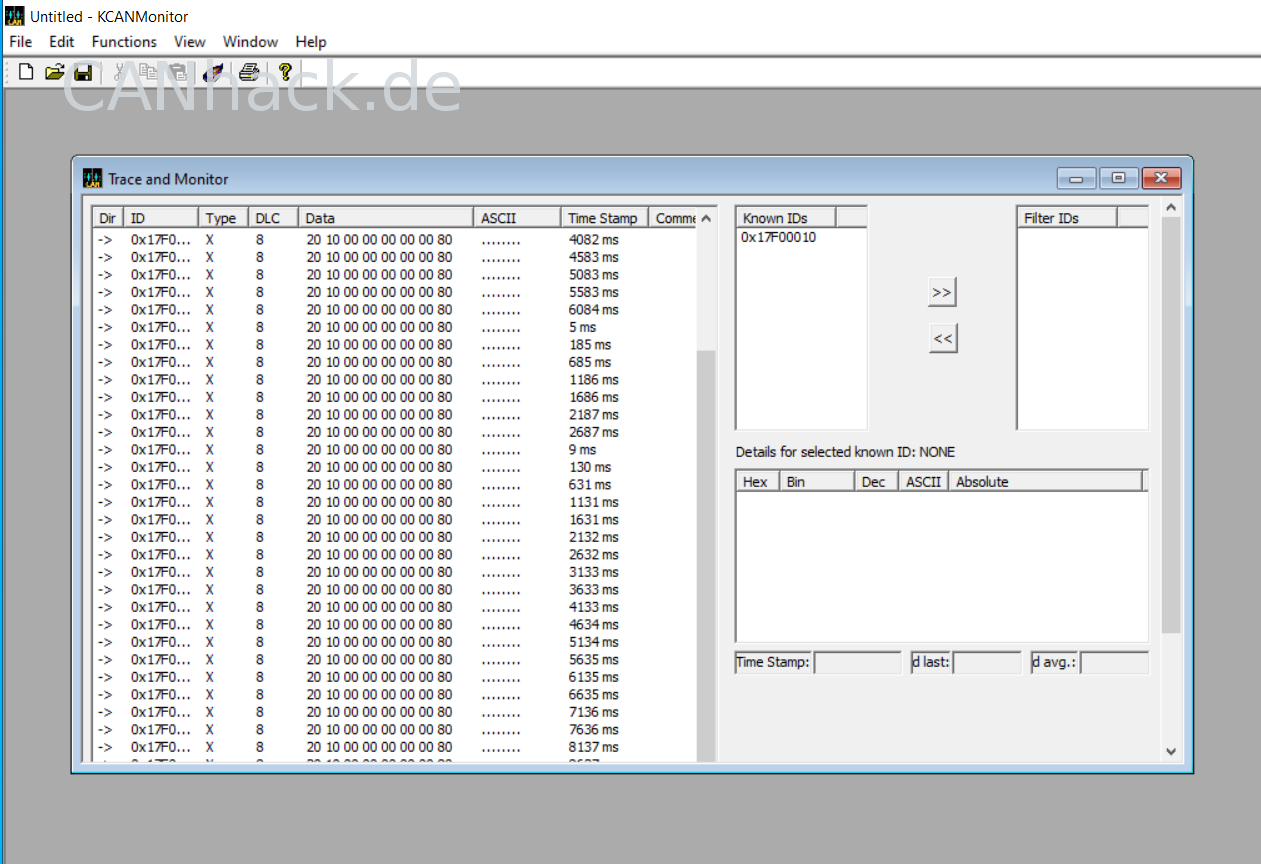Select the trace row with 5635 ms
This screenshot has height=864, width=1261.
pos(394,660)
